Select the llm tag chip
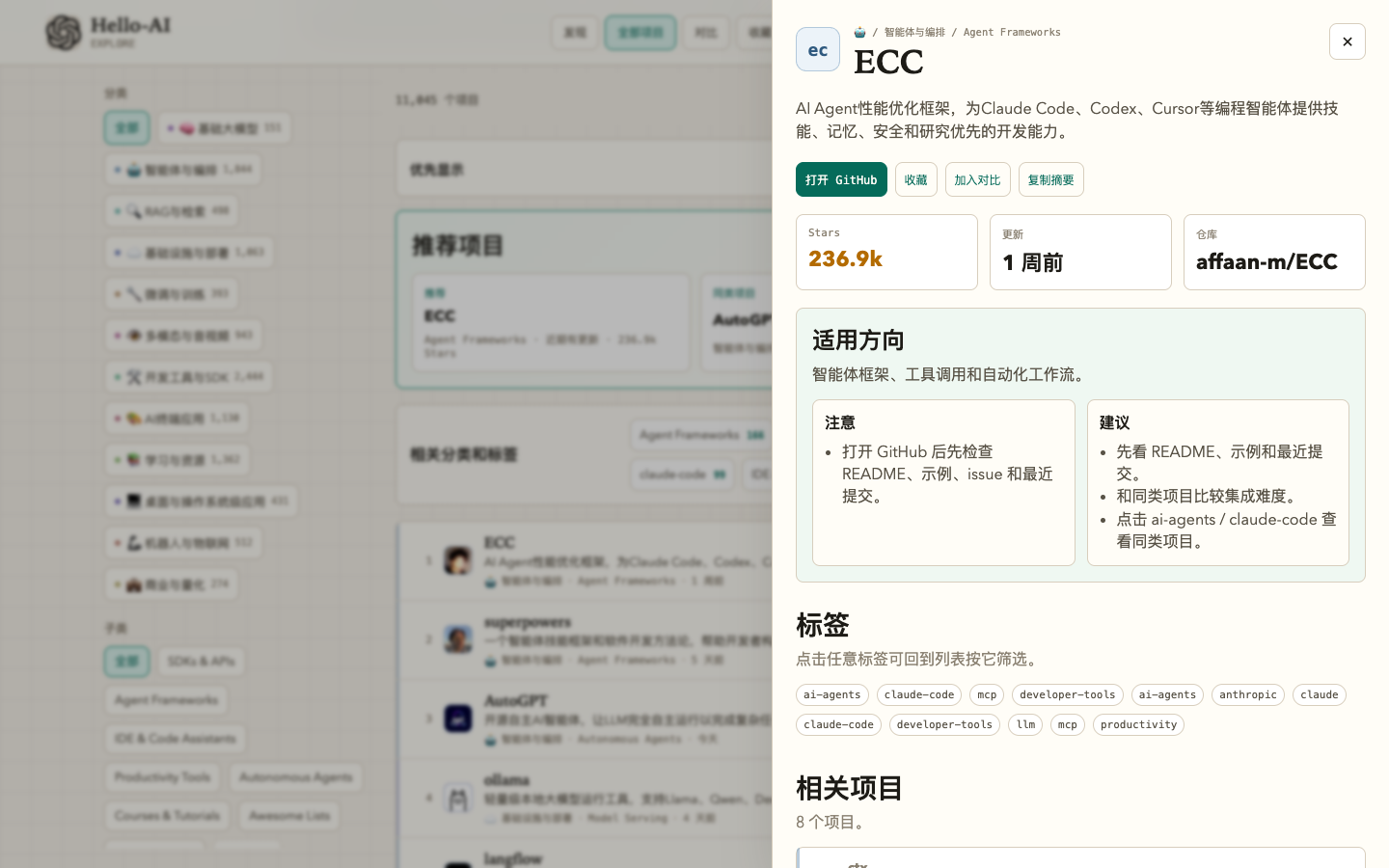The height and width of the screenshot is (868, 1389). (x=1025, y=724)
